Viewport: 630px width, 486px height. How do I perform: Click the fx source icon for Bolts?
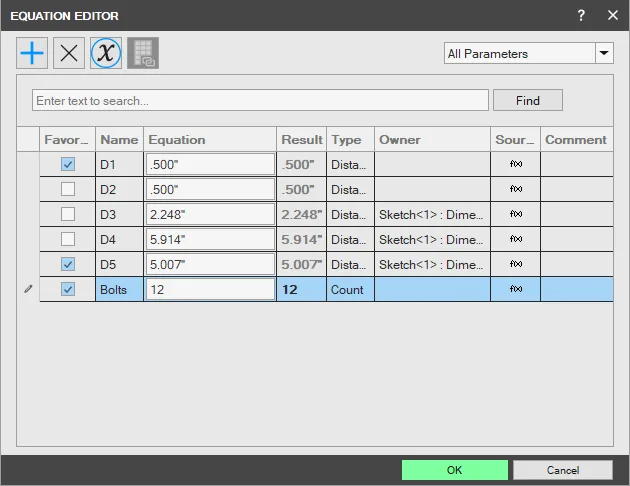coord(516,289)
